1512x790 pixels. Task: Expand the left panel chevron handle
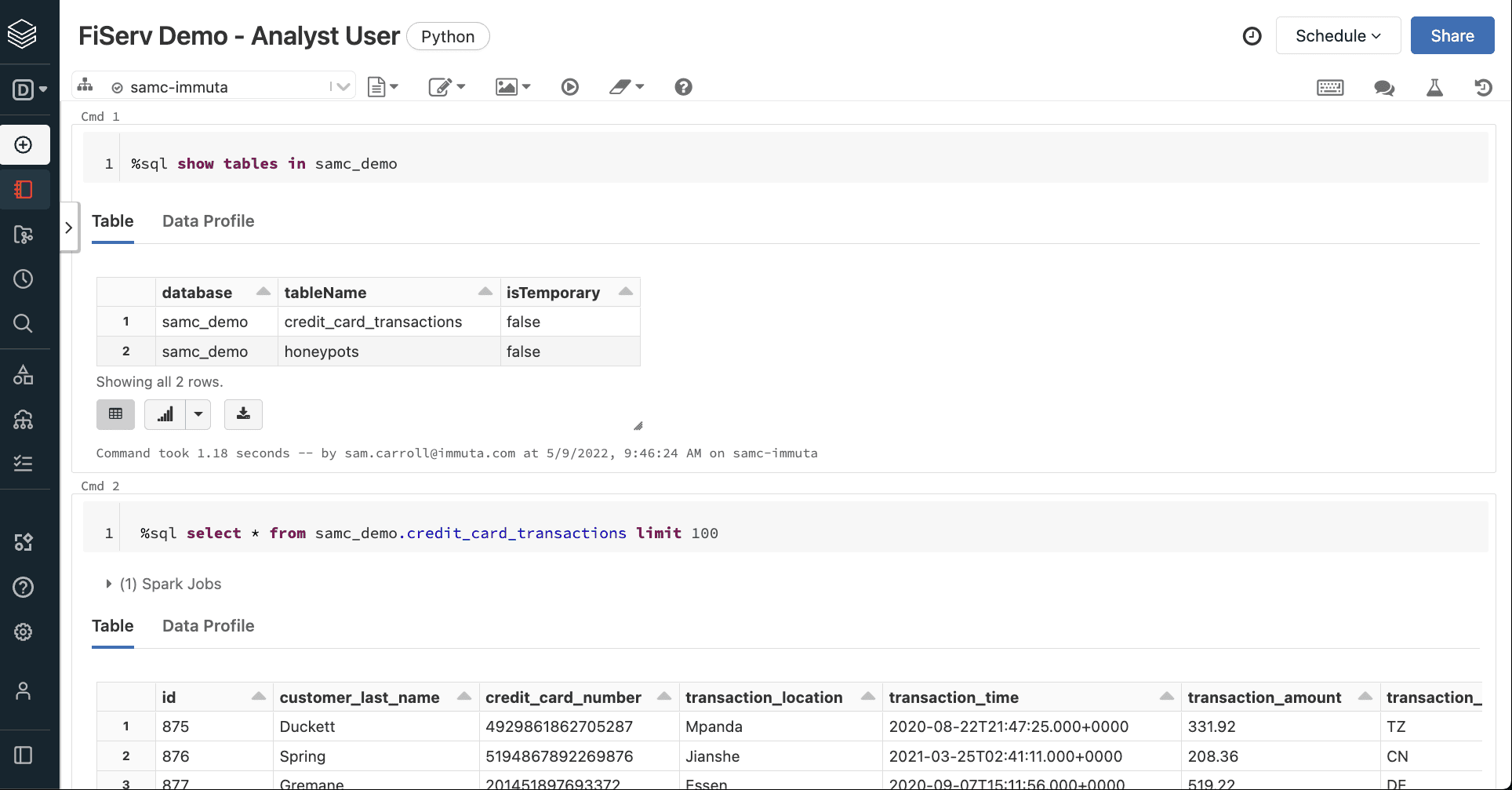[x=69, y=228]
